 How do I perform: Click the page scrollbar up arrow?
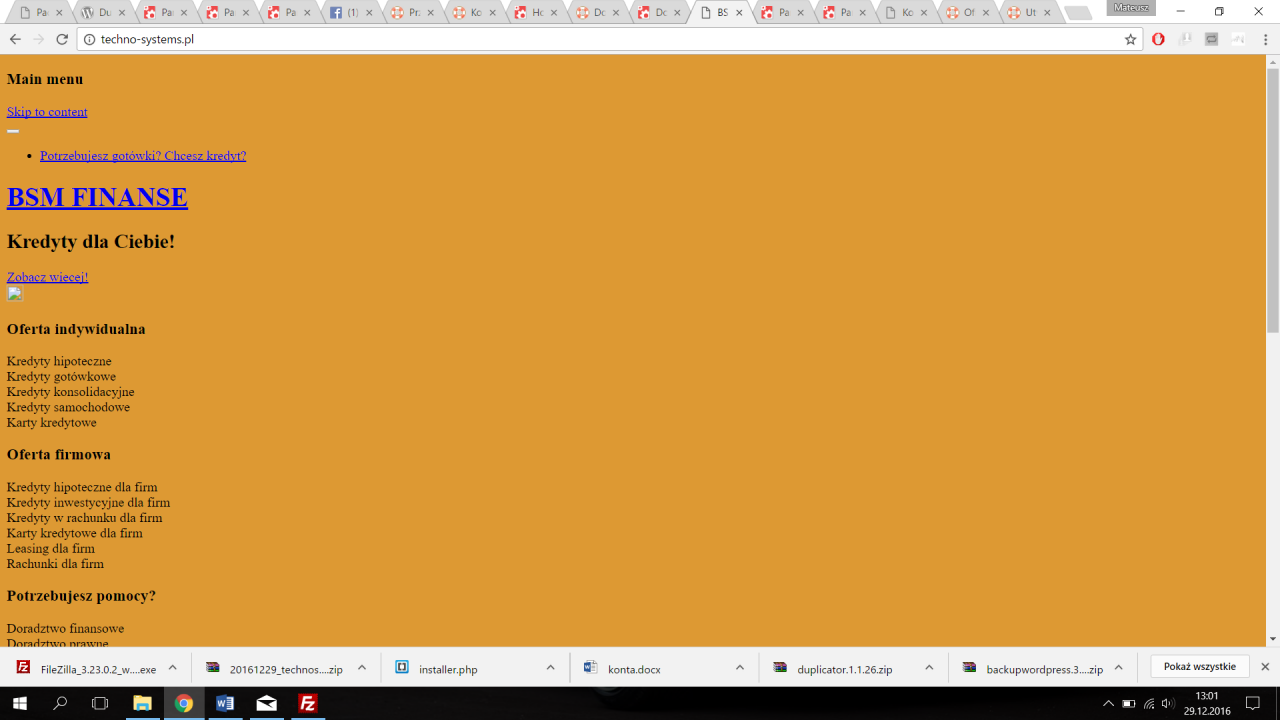1273,62
